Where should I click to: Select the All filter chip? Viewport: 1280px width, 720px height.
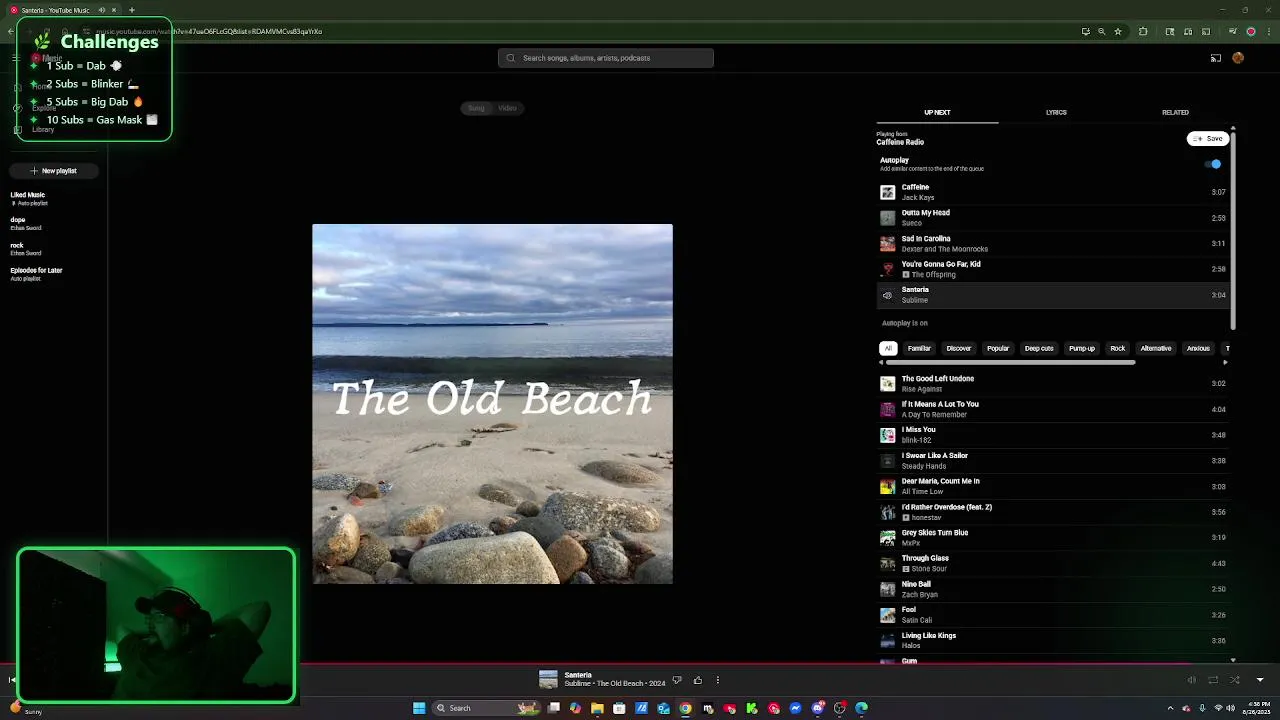(x=888, y=348)
